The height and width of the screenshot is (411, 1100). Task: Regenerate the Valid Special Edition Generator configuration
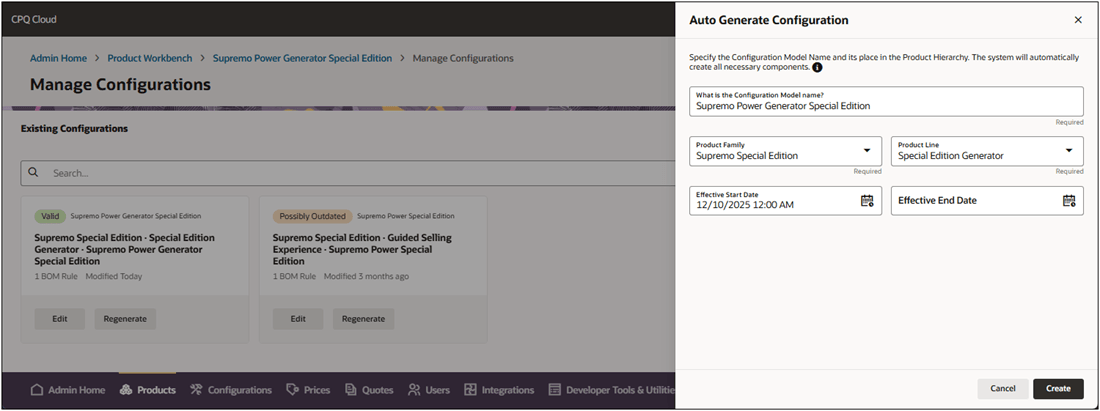point(125,318)
